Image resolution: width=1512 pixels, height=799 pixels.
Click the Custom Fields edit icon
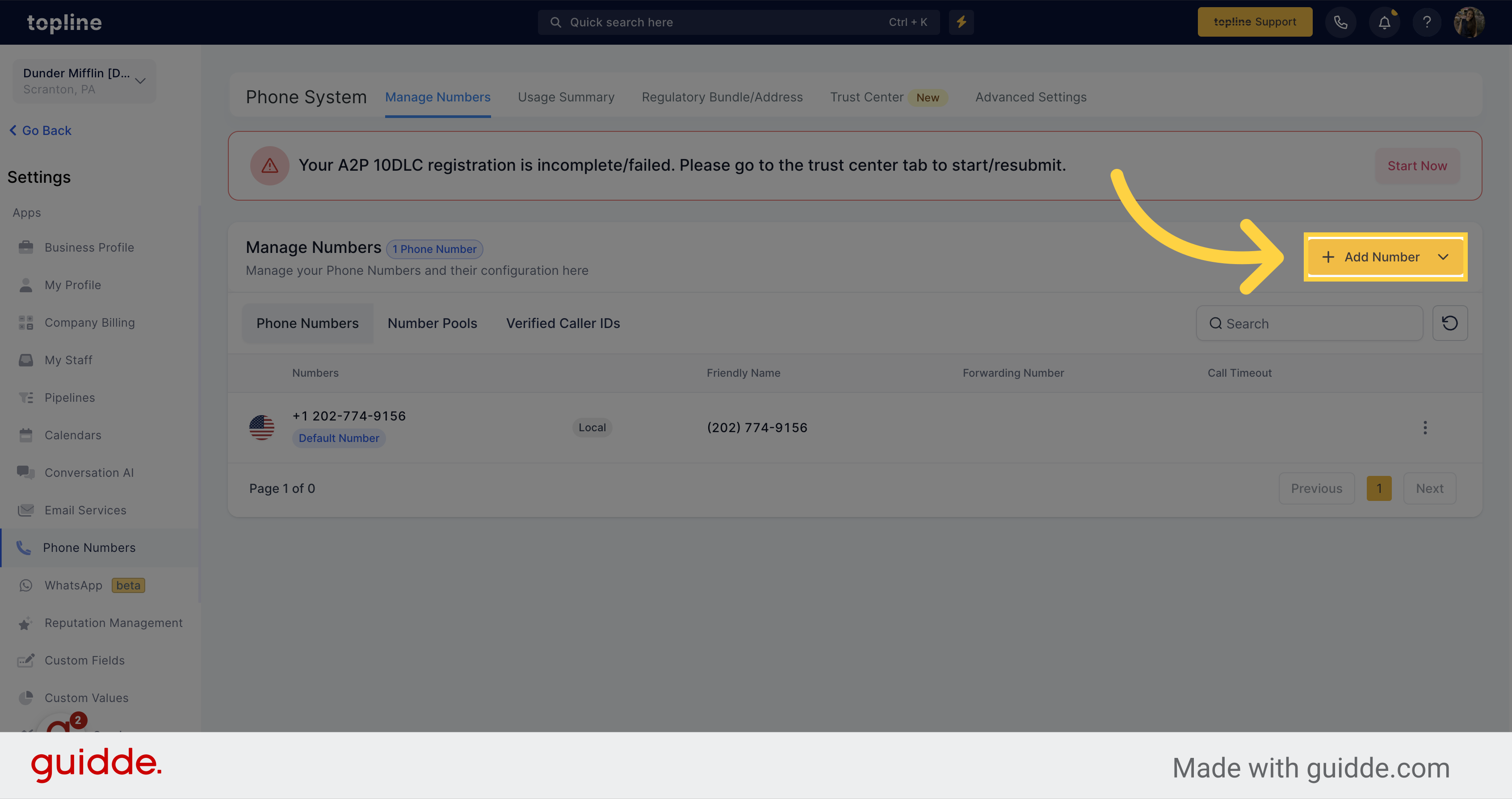(x=26, y=660)
